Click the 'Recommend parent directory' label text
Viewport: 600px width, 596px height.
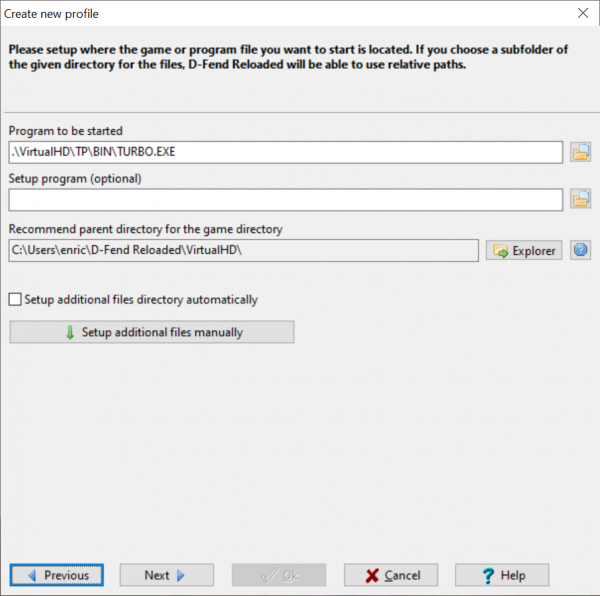[146, 229]
